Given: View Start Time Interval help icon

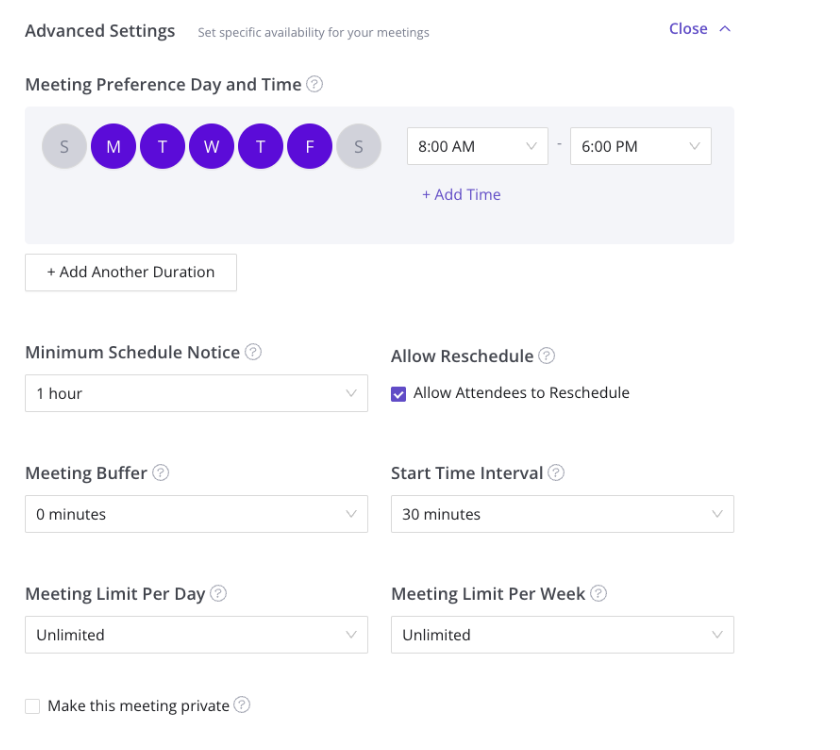Looking at the screenshot, I should (556, 472).
